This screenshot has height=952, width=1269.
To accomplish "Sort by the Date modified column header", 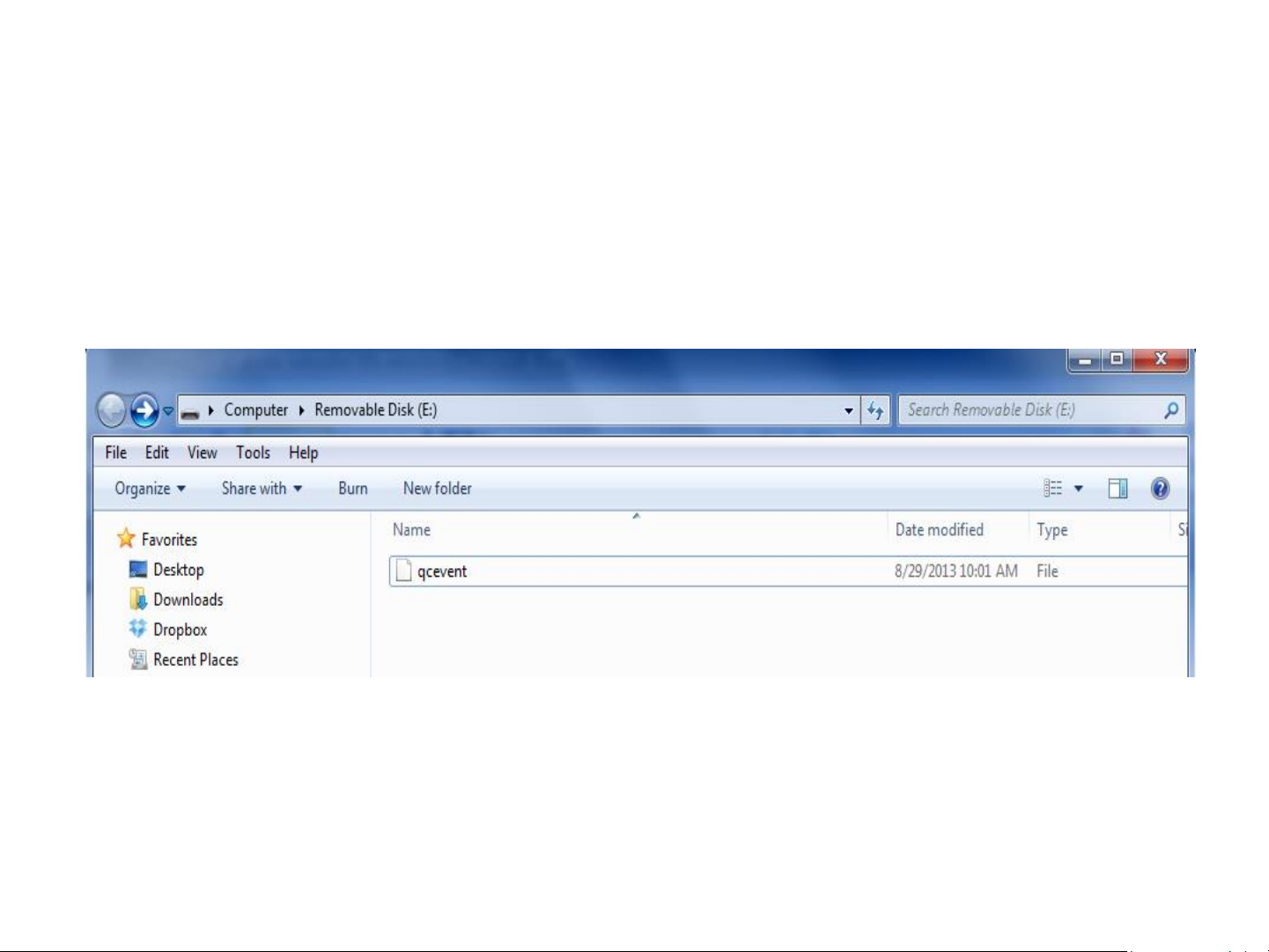I will click(x=939, y=530).
